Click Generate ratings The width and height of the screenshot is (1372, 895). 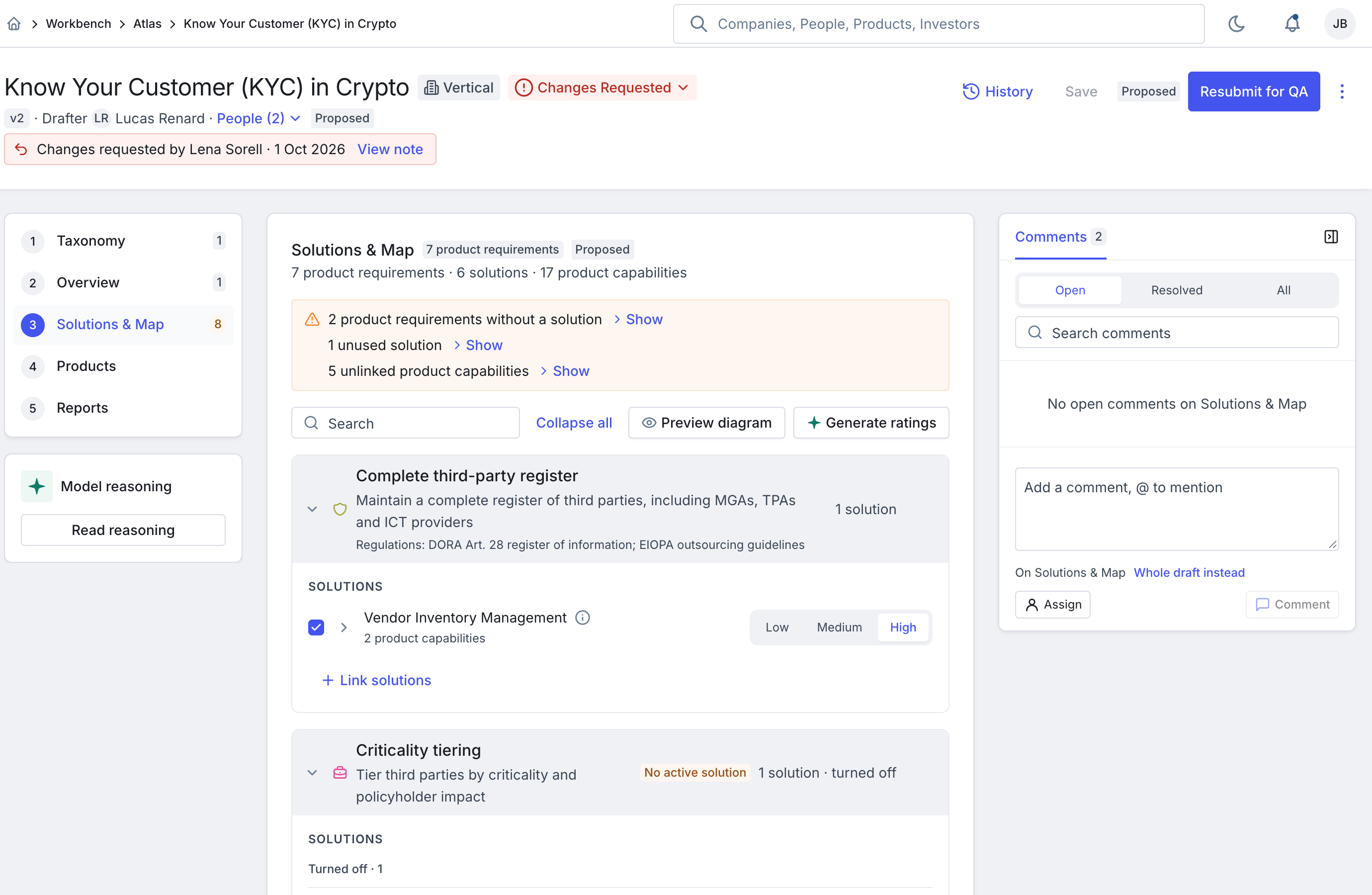pyautogui.click(x=871, y=423)
